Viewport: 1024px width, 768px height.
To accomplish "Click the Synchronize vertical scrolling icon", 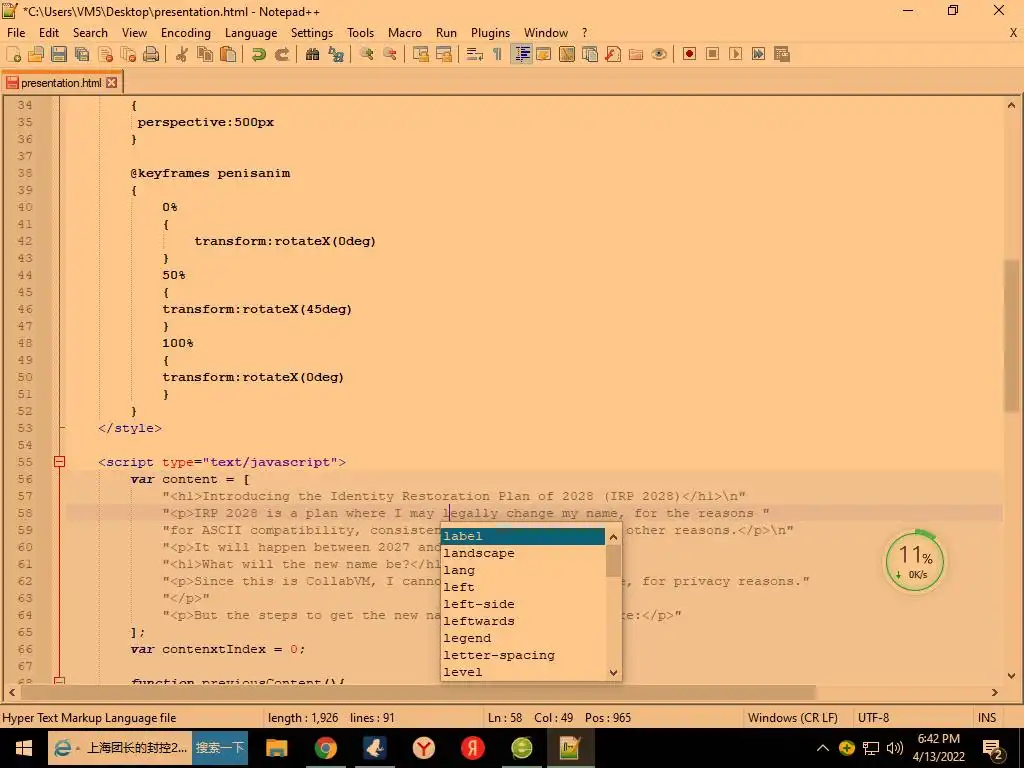I will (x=421, y=54).
